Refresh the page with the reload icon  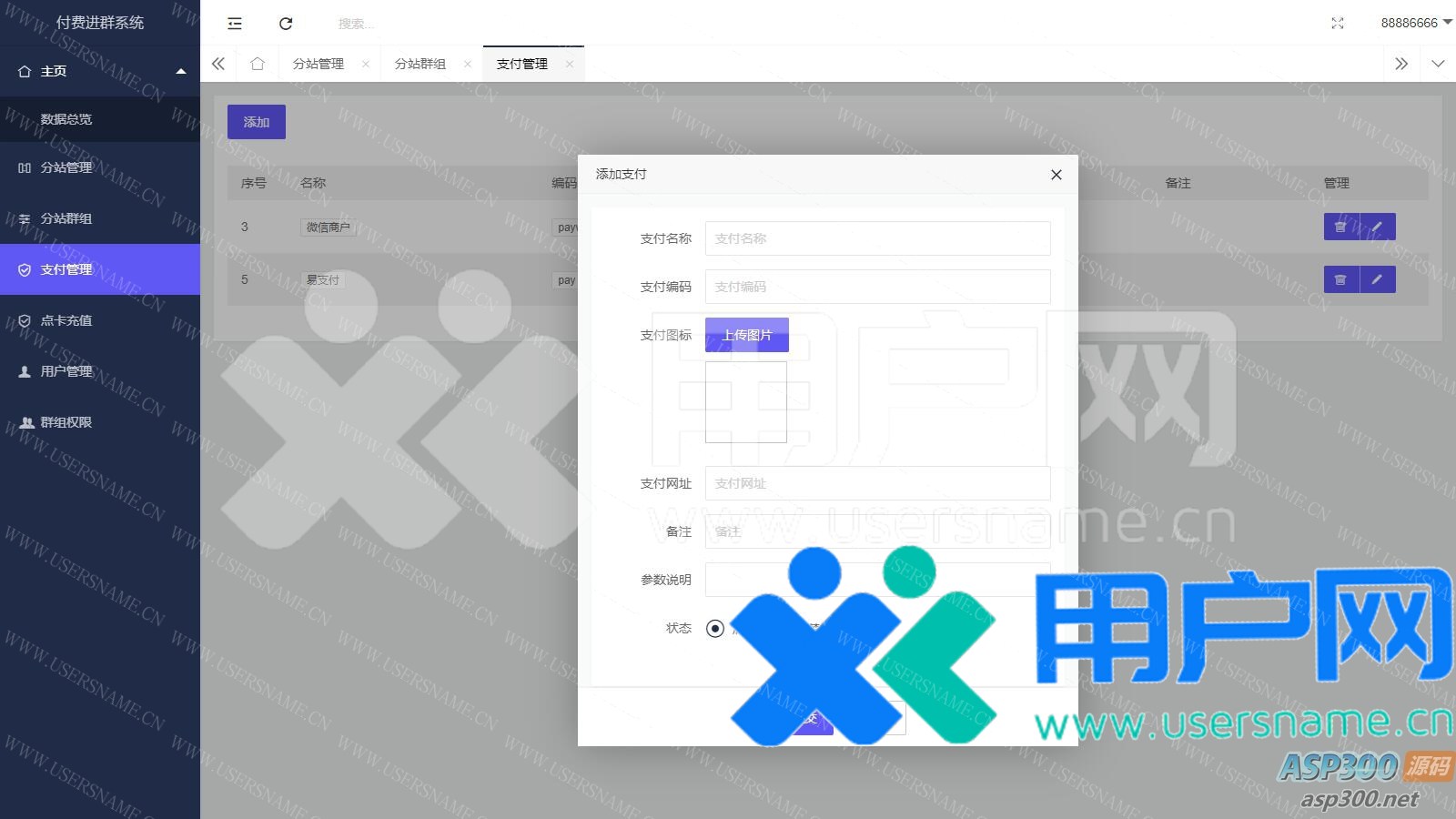(x=286, y=24)
